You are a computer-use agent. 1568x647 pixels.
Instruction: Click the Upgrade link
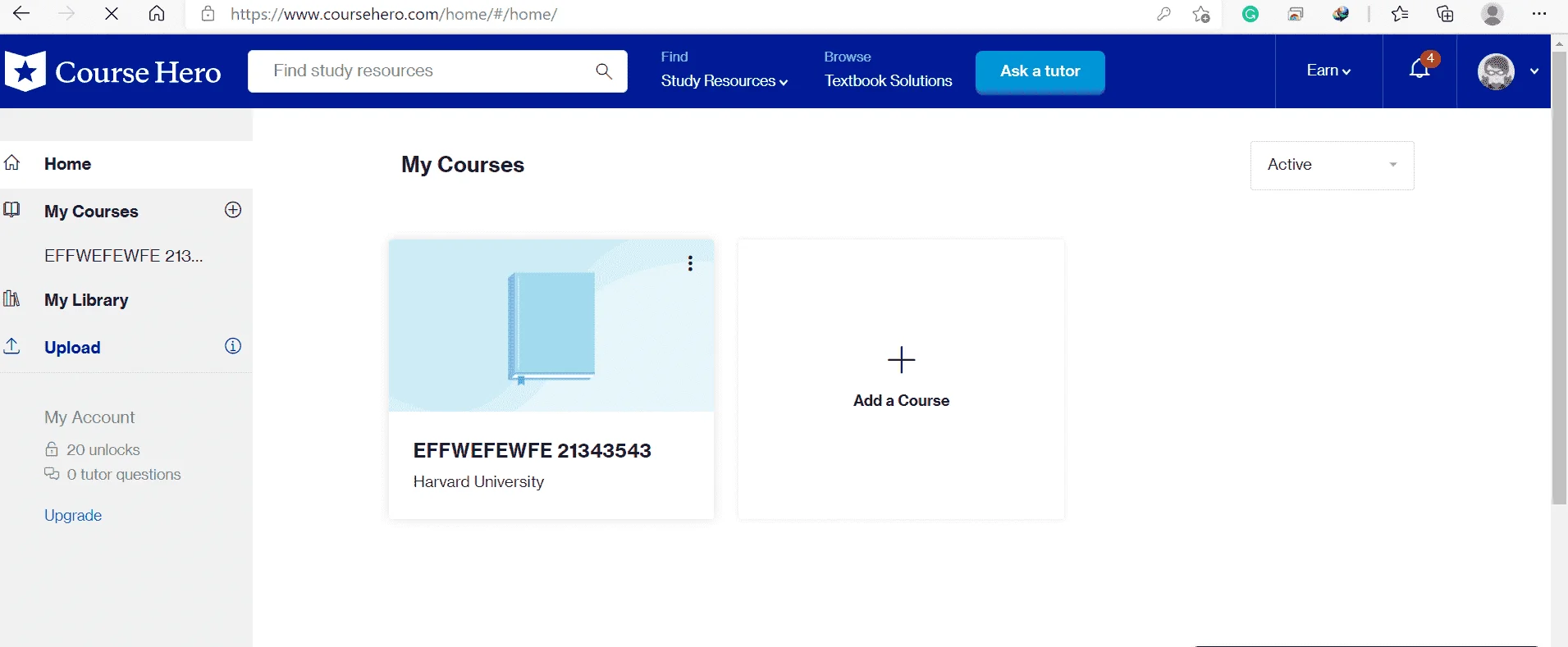73,515
